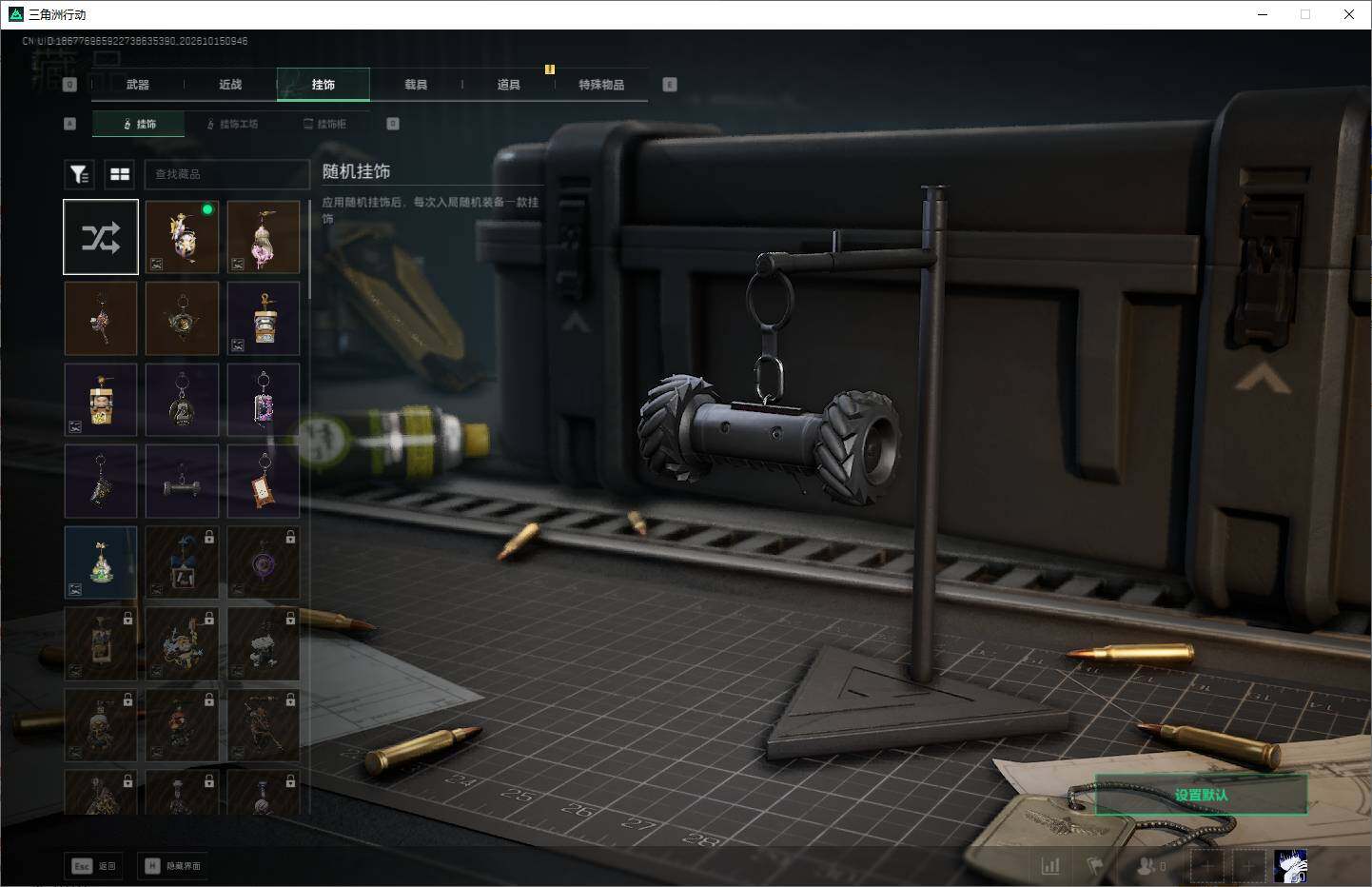This screenshot has width=1372, height=887.
Task: Go to the 道具 tab
Action: pos(509,85)
